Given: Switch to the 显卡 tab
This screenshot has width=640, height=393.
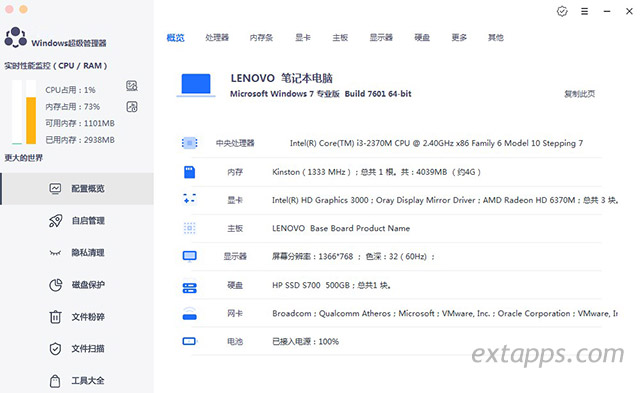Looking at the screenshot, I should 303,38.
